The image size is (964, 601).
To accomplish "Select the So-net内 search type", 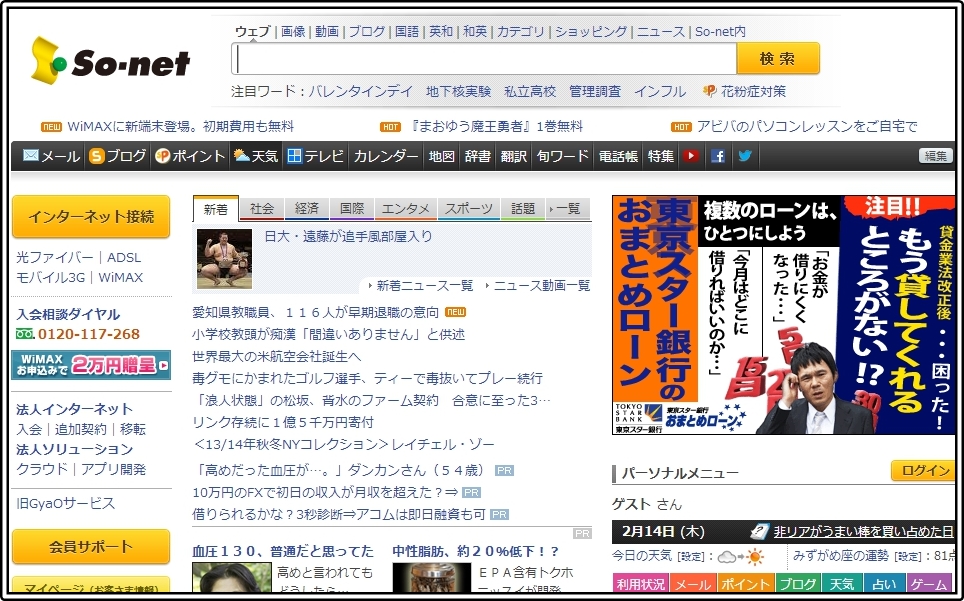I will pos(720,31).
